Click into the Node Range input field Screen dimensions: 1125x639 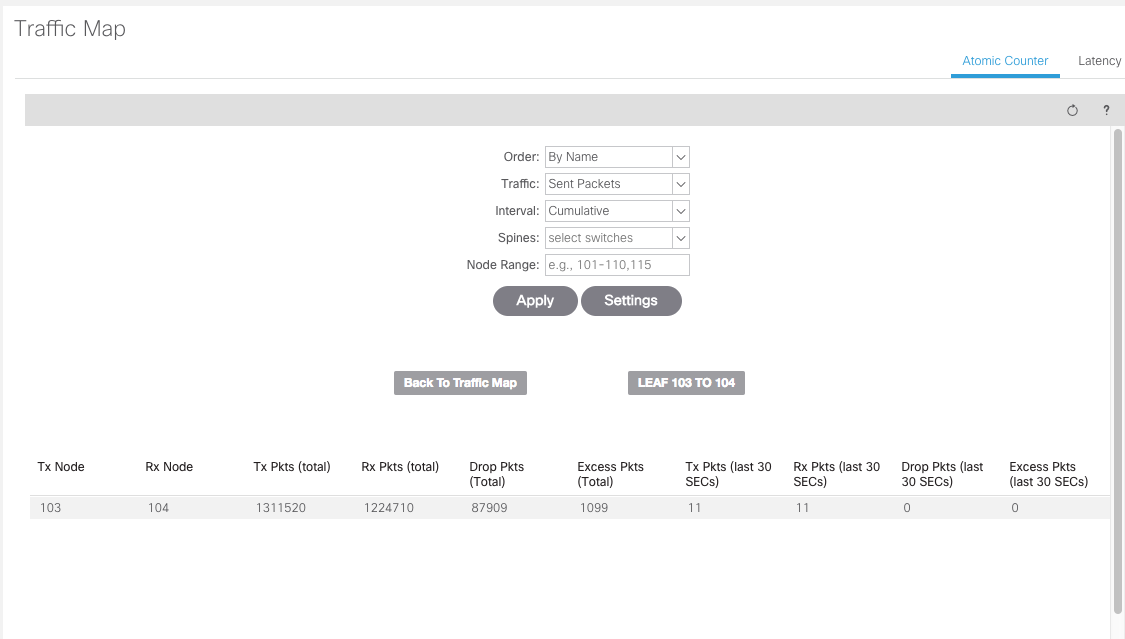617,265
